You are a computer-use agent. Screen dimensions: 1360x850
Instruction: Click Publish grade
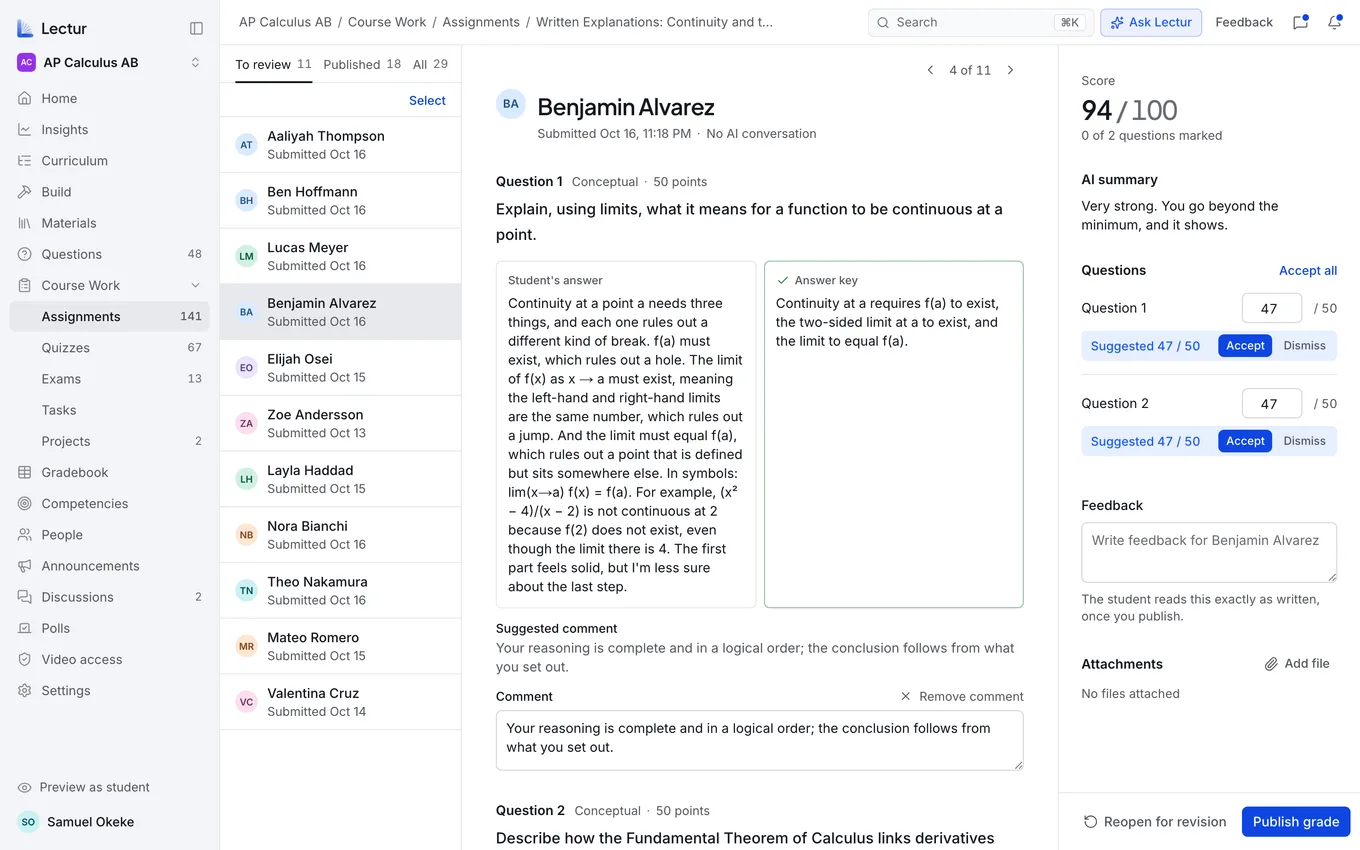1295,822
